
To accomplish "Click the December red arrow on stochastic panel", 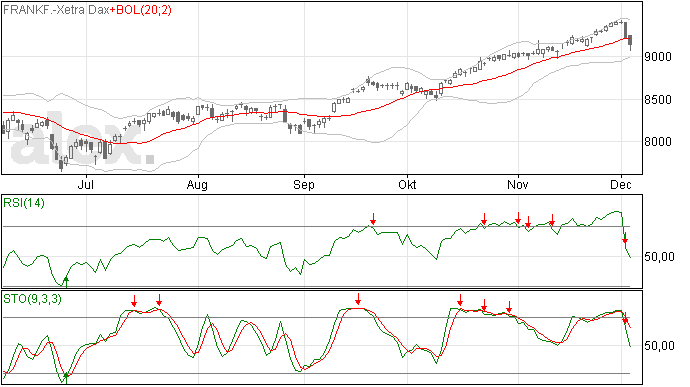I will coord(625,318).
